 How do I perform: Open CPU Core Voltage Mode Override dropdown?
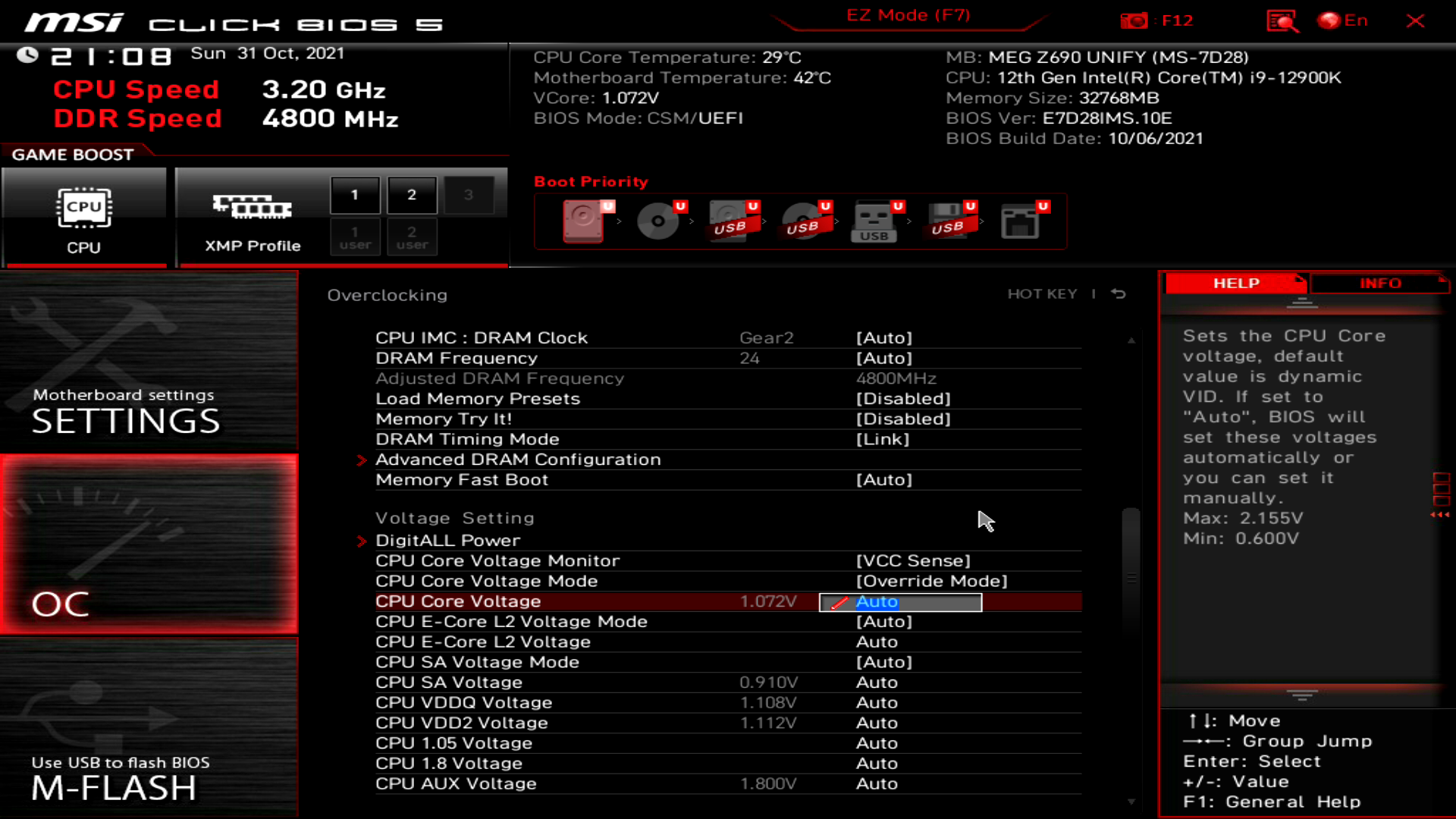pyautogui.click(x=932, y=582)
